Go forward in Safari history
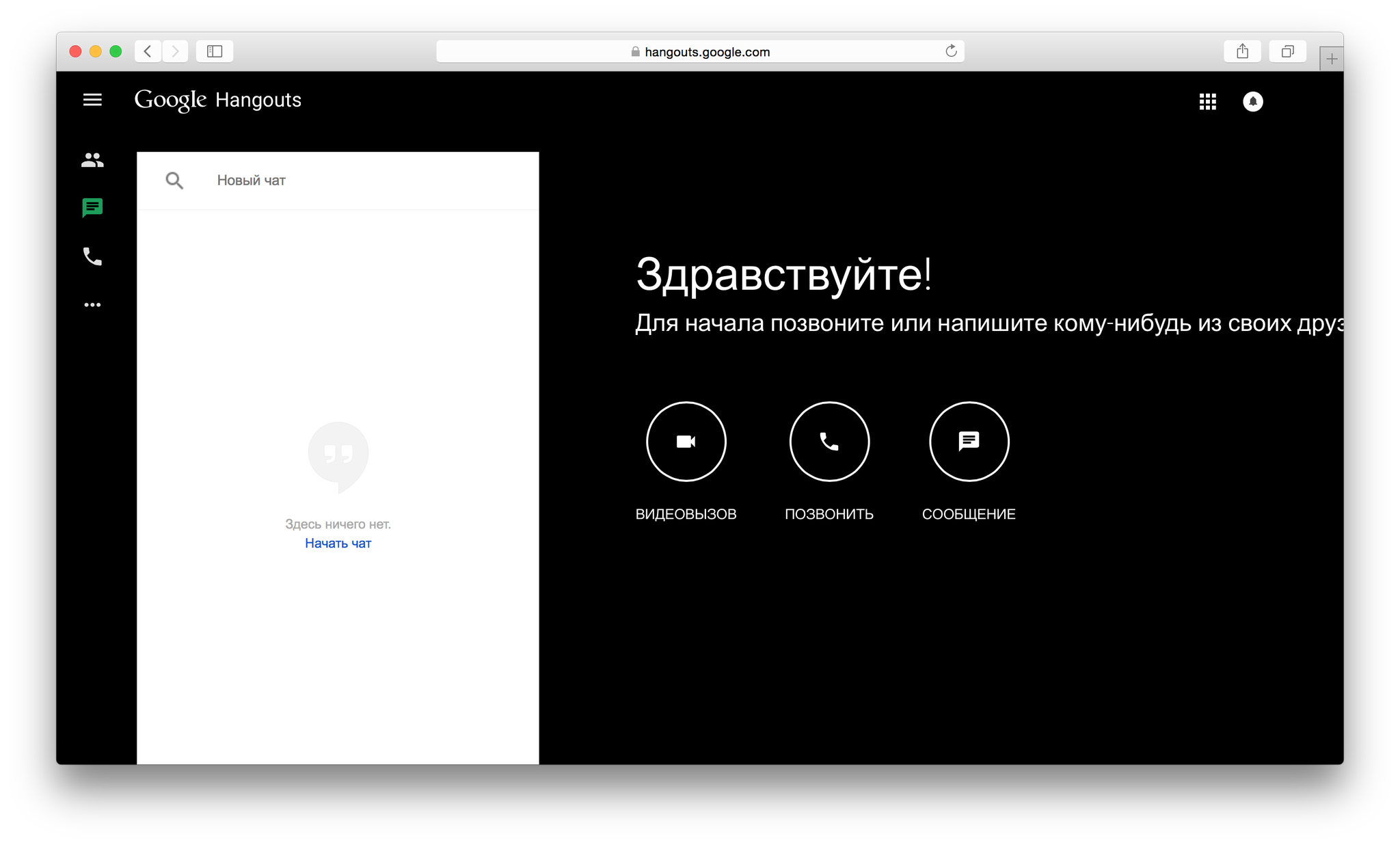The height and width of the screenshot is (845, 1400). click(175, 51)
